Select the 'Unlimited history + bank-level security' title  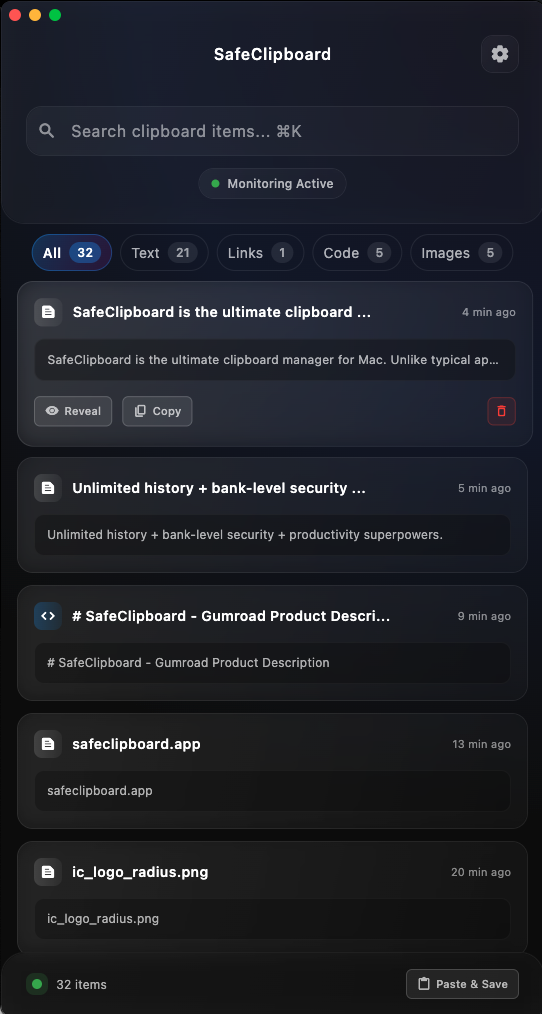point(219,488)
